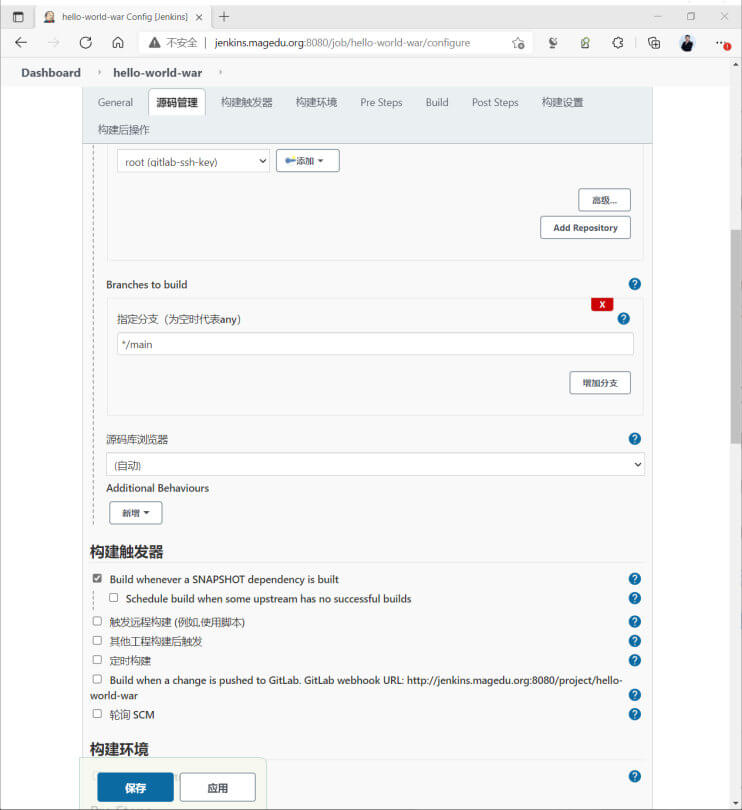Switch to the Build tab
The image size is (742, 810).
(437, 102)
